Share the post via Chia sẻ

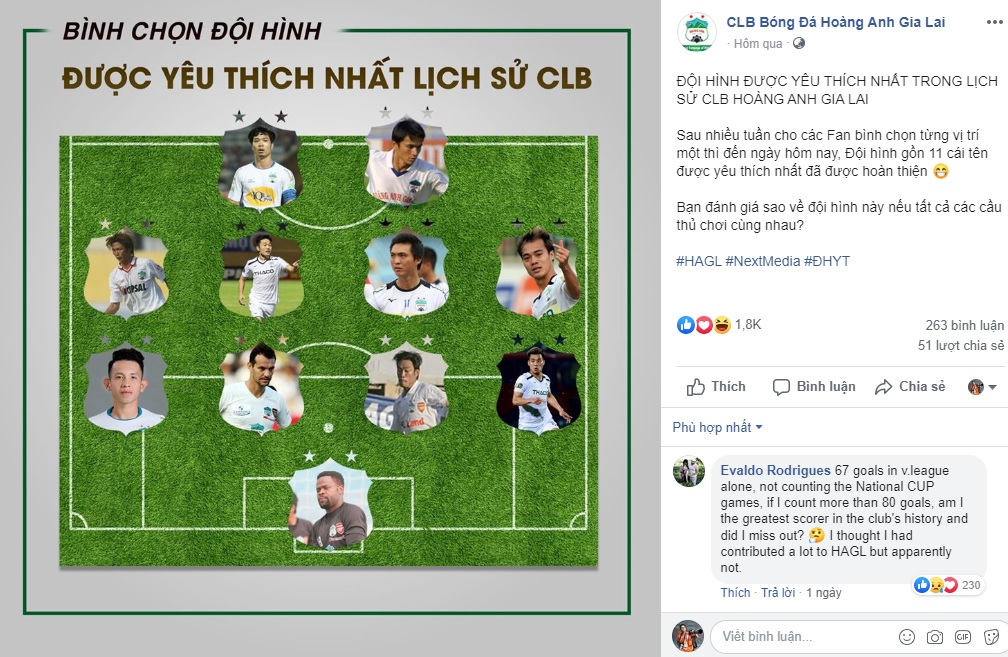pyautogui.click(x=909, y=387)
